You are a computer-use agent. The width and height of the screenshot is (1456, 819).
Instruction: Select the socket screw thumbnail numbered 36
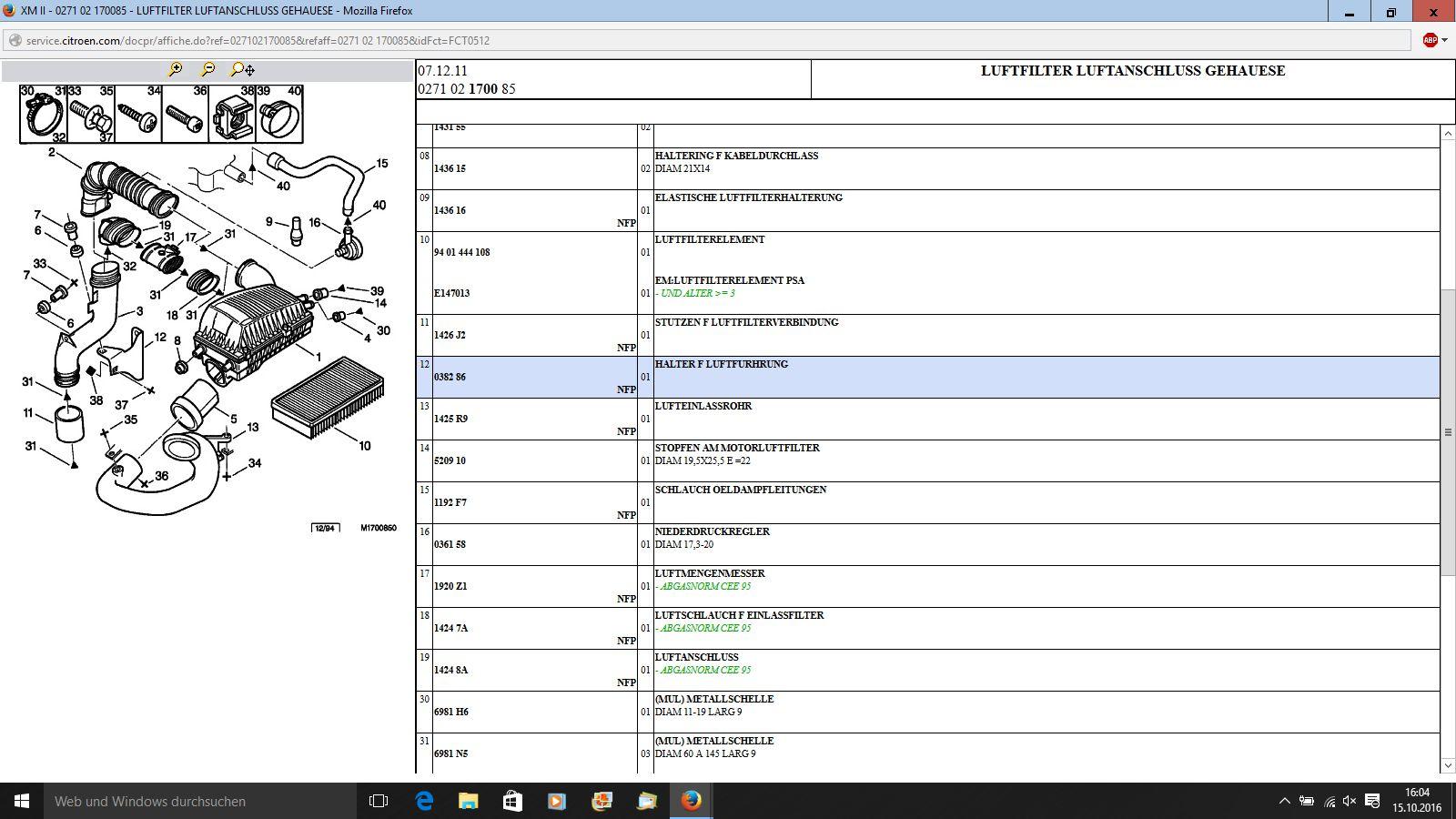[186, 114]
